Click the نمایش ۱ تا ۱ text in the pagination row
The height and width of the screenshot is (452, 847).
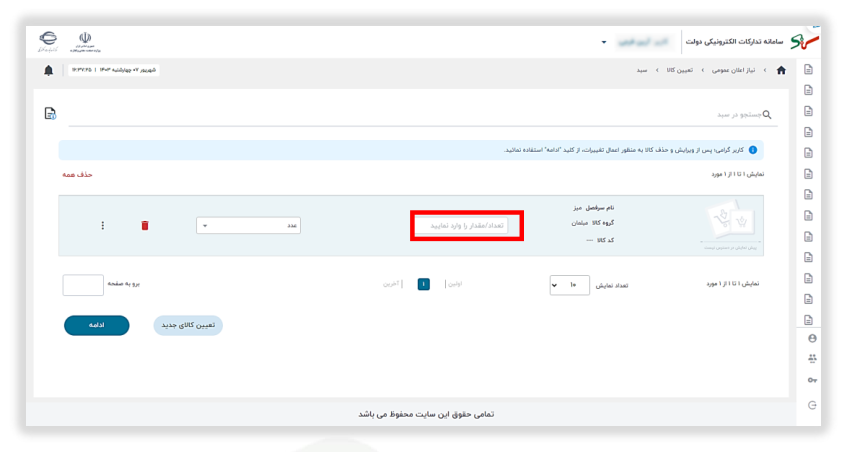point(733,284)
